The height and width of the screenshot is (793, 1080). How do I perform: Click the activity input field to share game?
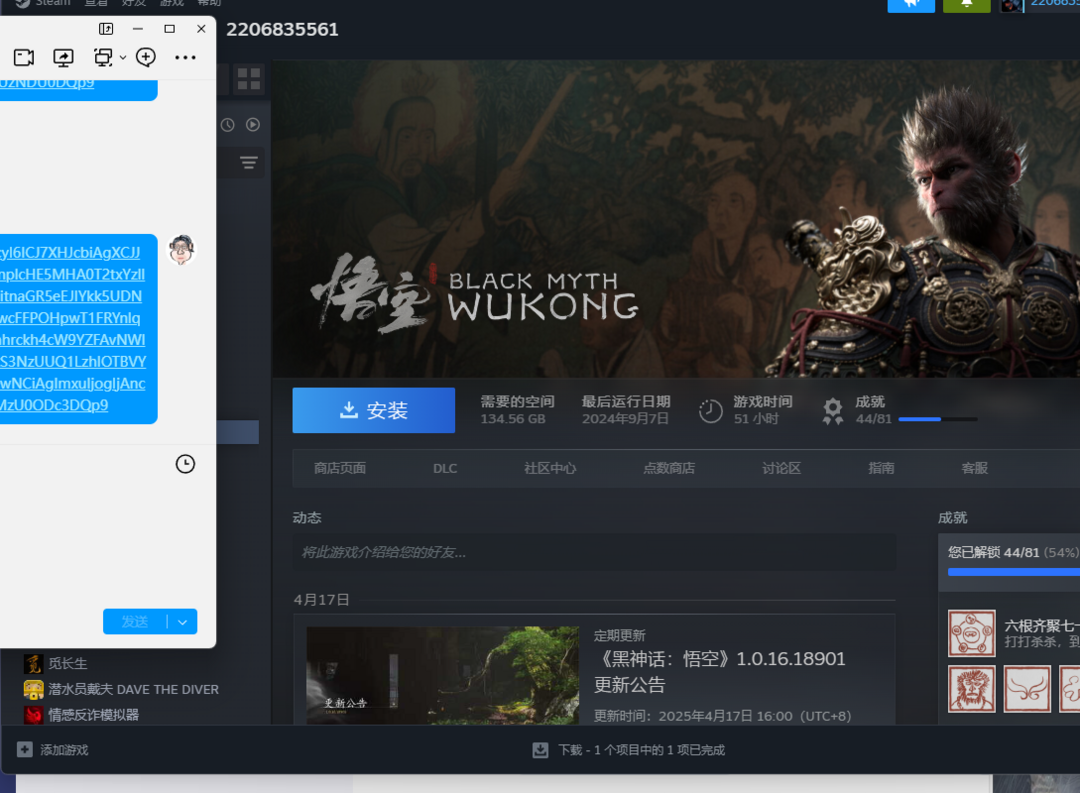point(594,552)
